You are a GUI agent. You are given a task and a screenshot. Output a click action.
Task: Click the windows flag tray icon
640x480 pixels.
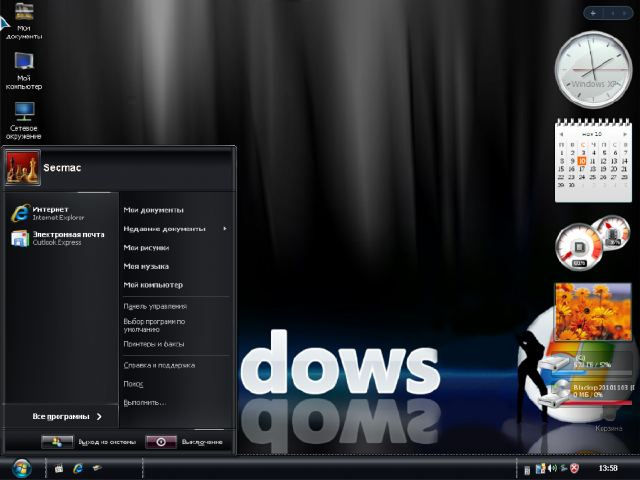pos(540,468)
